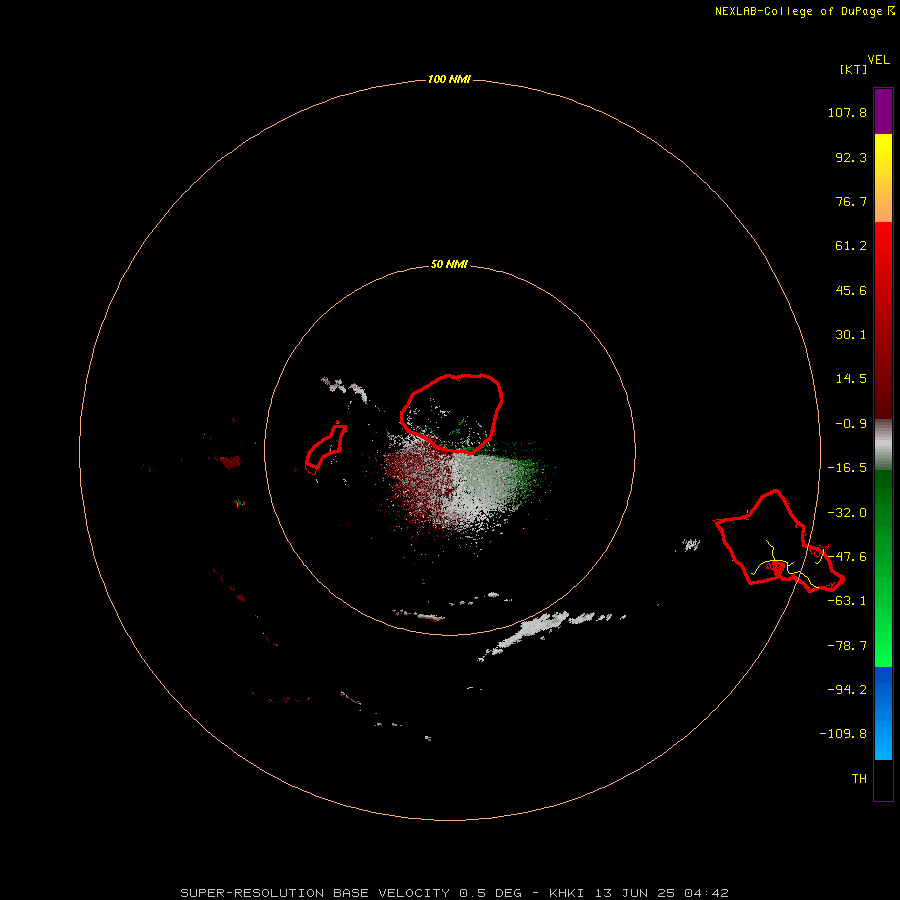Click the 76.7 velocity scale value
Screen dimensions: 900x900
(x=851, y=201)
